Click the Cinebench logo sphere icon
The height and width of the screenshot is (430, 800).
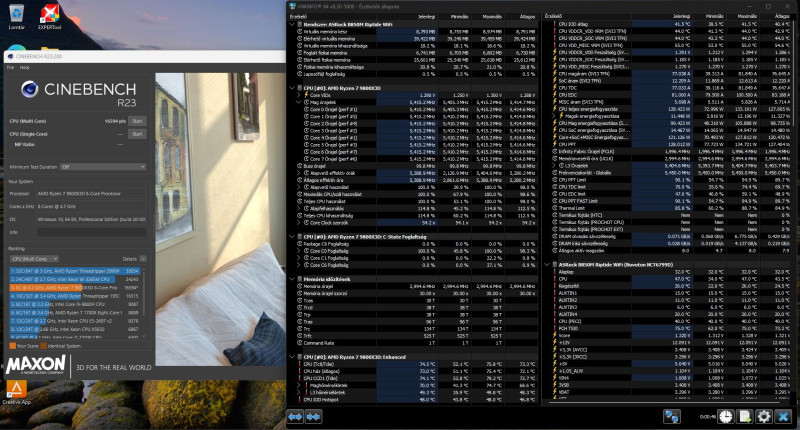[30, 89]
